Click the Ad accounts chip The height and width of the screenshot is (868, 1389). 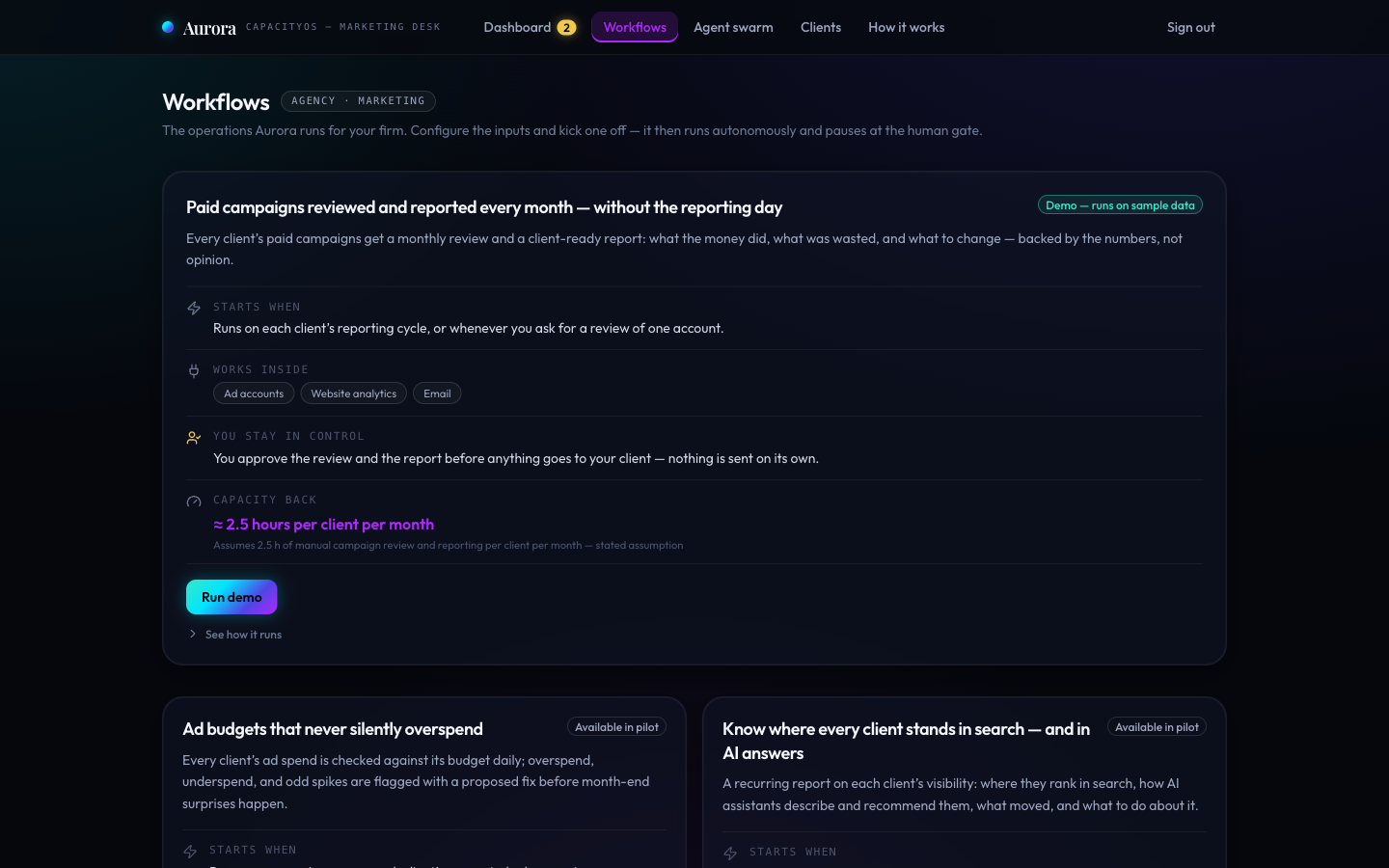(254, 393)
